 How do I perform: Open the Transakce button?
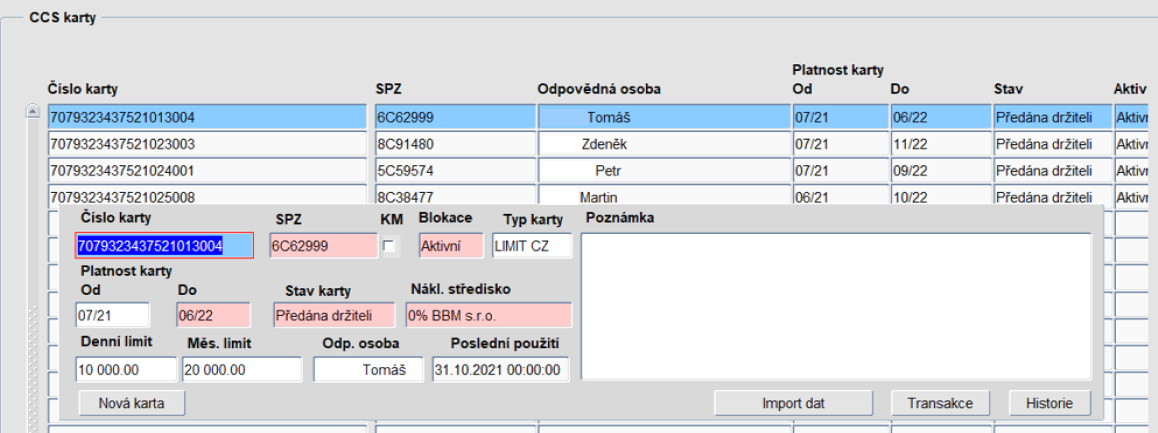(x=941, y=403)
